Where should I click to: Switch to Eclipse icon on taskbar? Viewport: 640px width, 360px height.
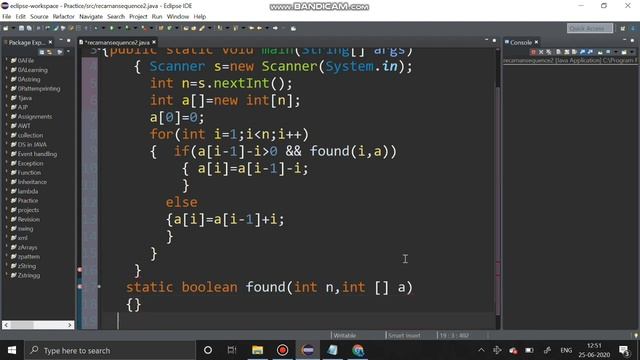[x=308, y=350]
